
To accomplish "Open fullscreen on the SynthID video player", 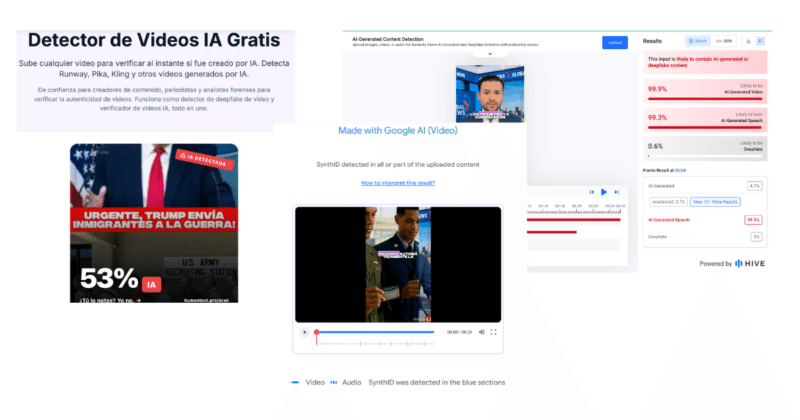I will click(x=493, y=332).
